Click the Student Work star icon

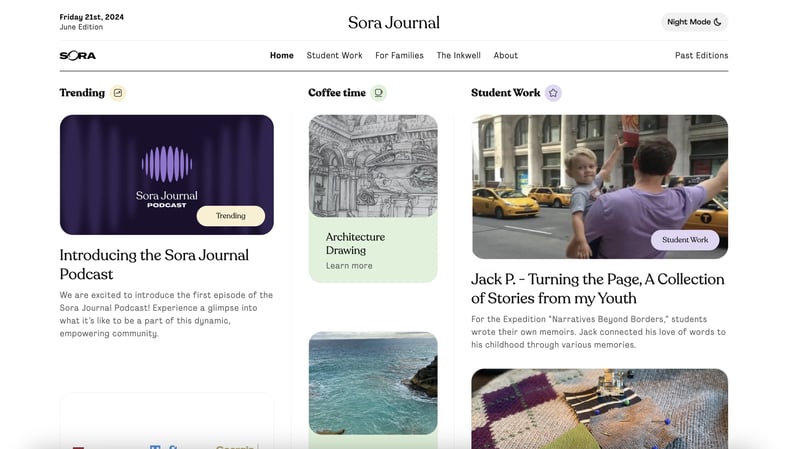click(x=553, y=93)
